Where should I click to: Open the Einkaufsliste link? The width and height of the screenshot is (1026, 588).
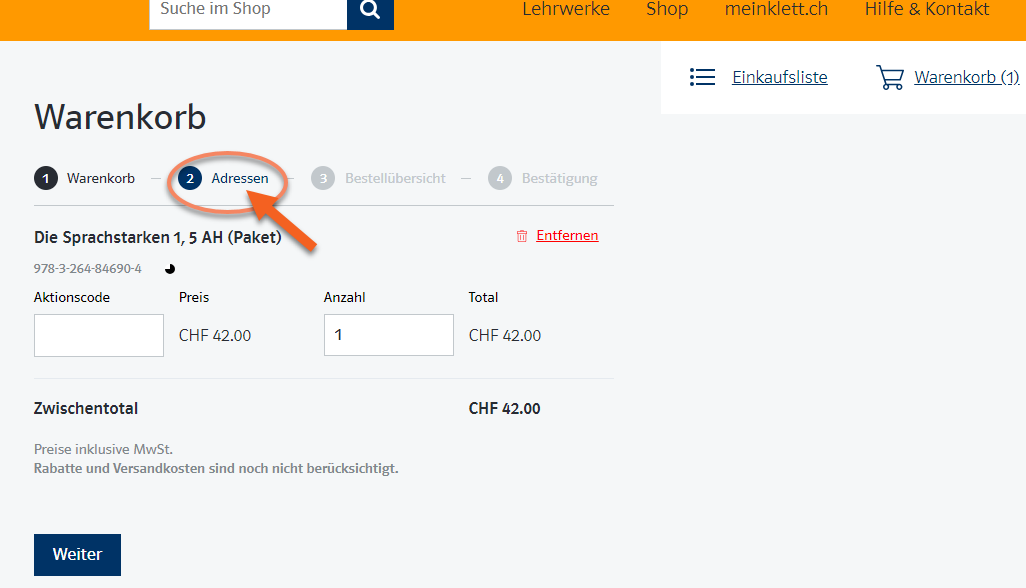[x=779, y=77]
